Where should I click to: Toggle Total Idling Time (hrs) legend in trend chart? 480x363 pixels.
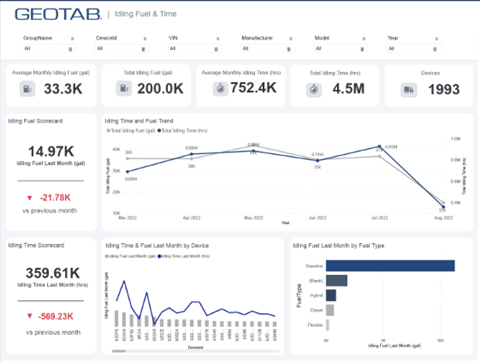(183, 131)
